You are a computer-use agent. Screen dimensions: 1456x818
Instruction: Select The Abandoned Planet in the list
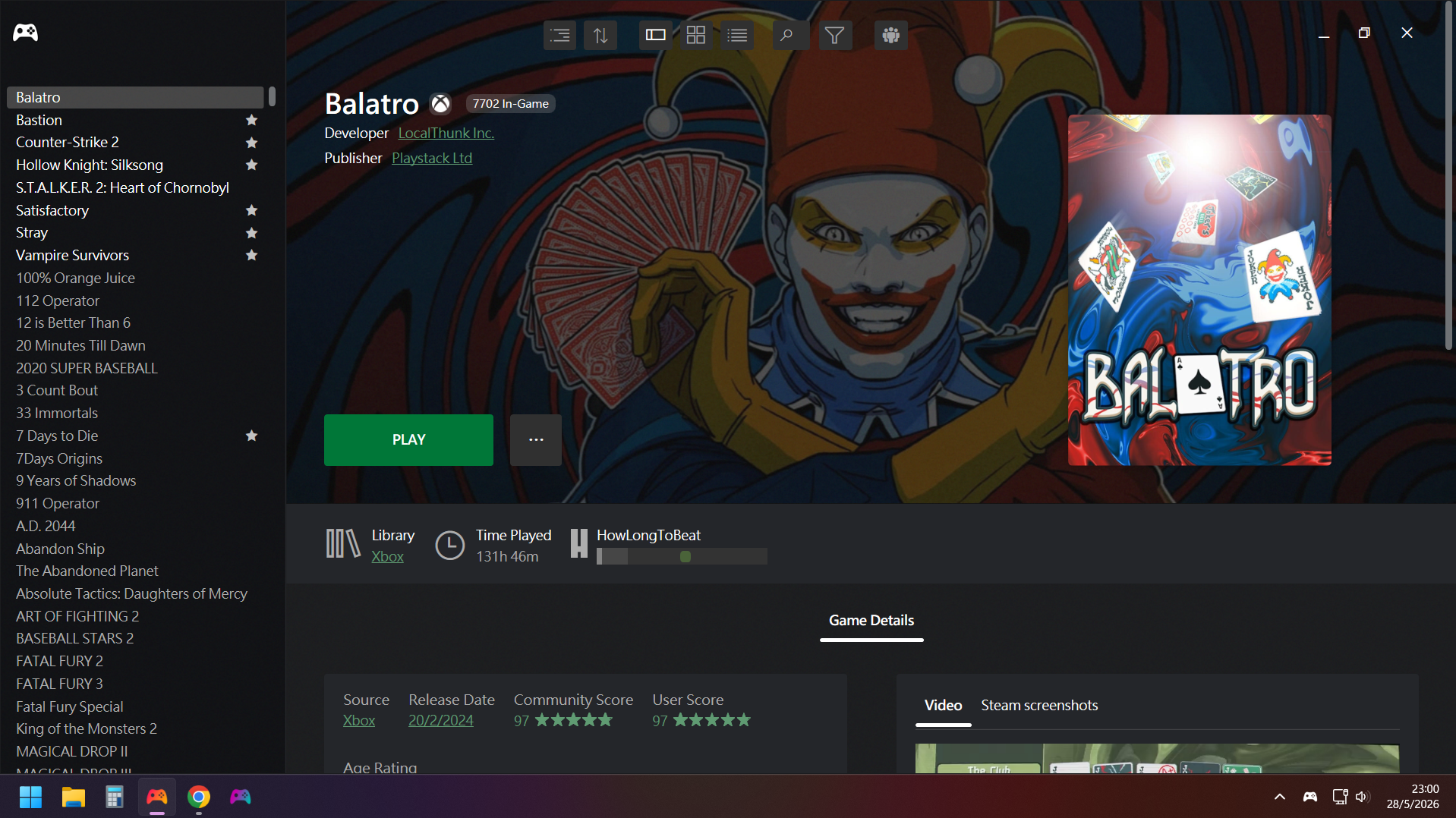point(135,571)
